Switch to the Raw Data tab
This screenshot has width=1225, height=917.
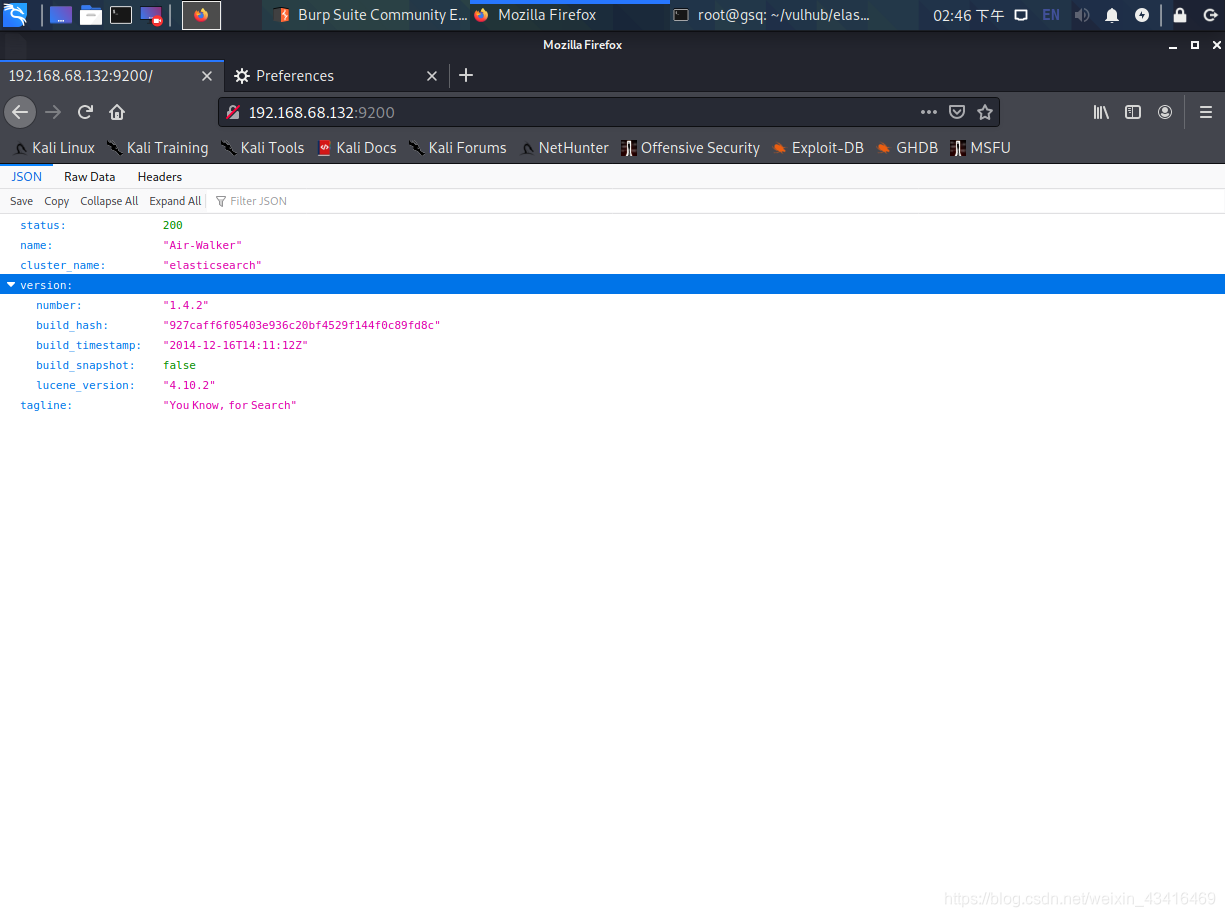point(89,176)
